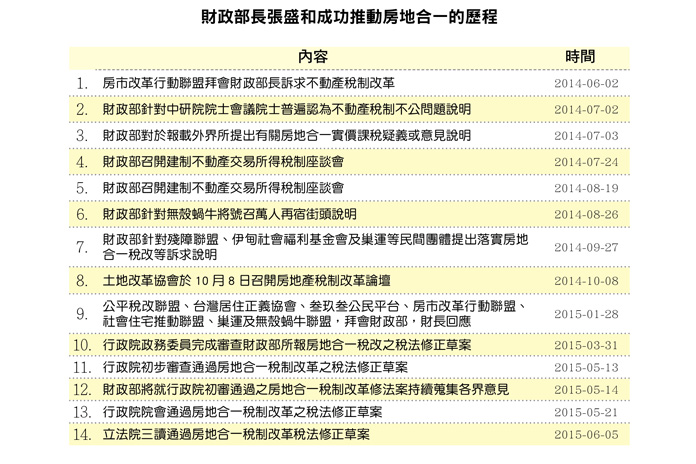Screen dimensions: 696x464
Task: Click the 內容 column header
Action: point(313,55)
